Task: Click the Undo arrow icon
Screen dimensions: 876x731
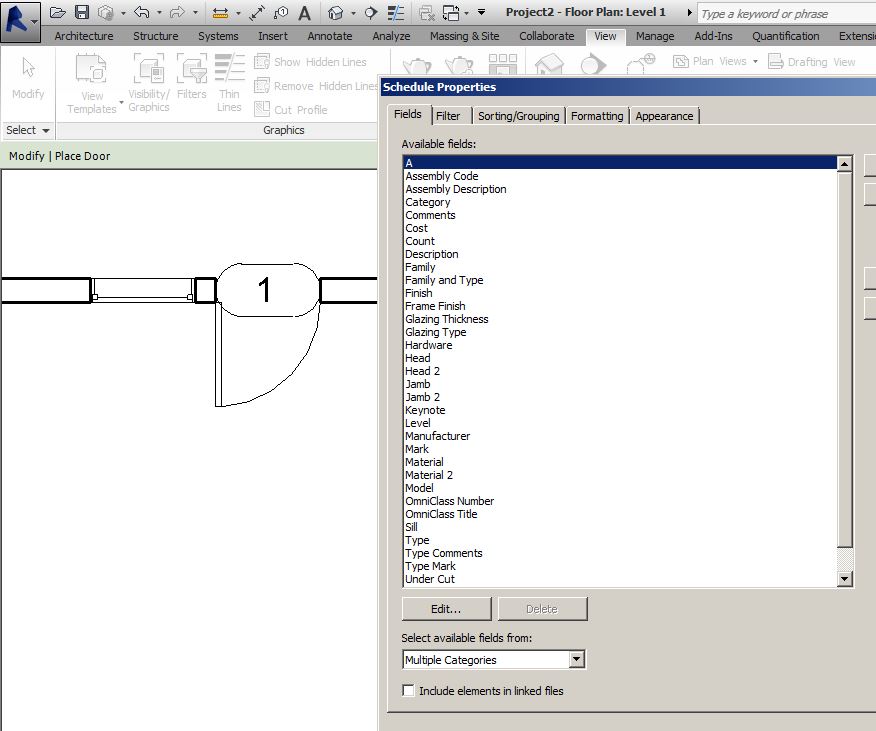Action: tap(141, 13)
